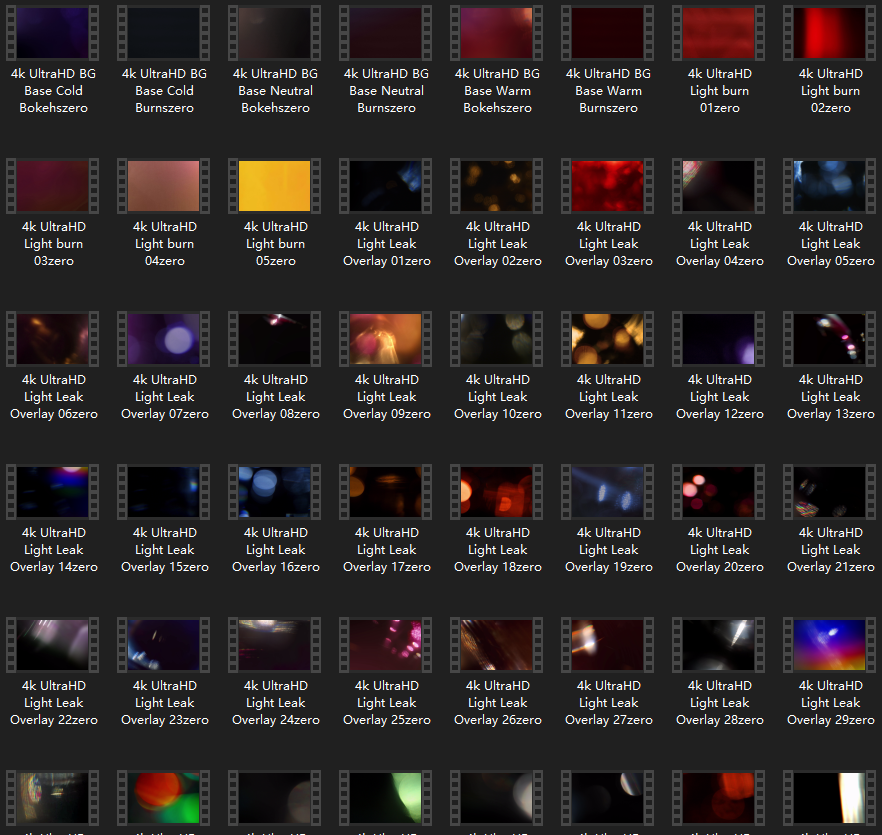Select Light Leak Overlay 15zero thumbnail
882x835 pixels.
(x=163, y=492)
